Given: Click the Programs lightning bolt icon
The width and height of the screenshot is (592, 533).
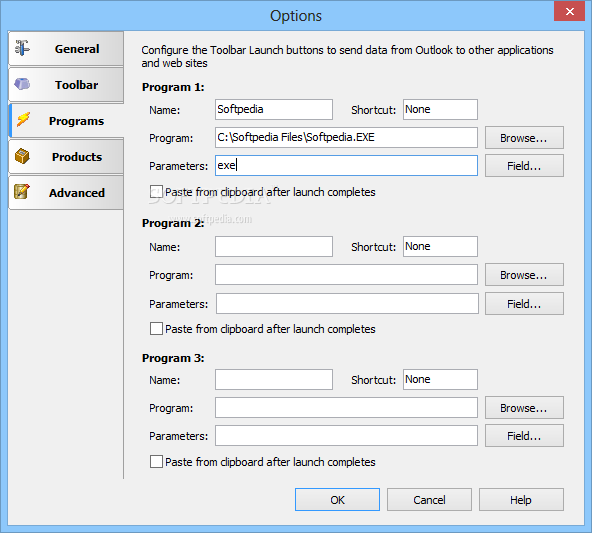Looking at the screenshot, I should coord(23,119).
